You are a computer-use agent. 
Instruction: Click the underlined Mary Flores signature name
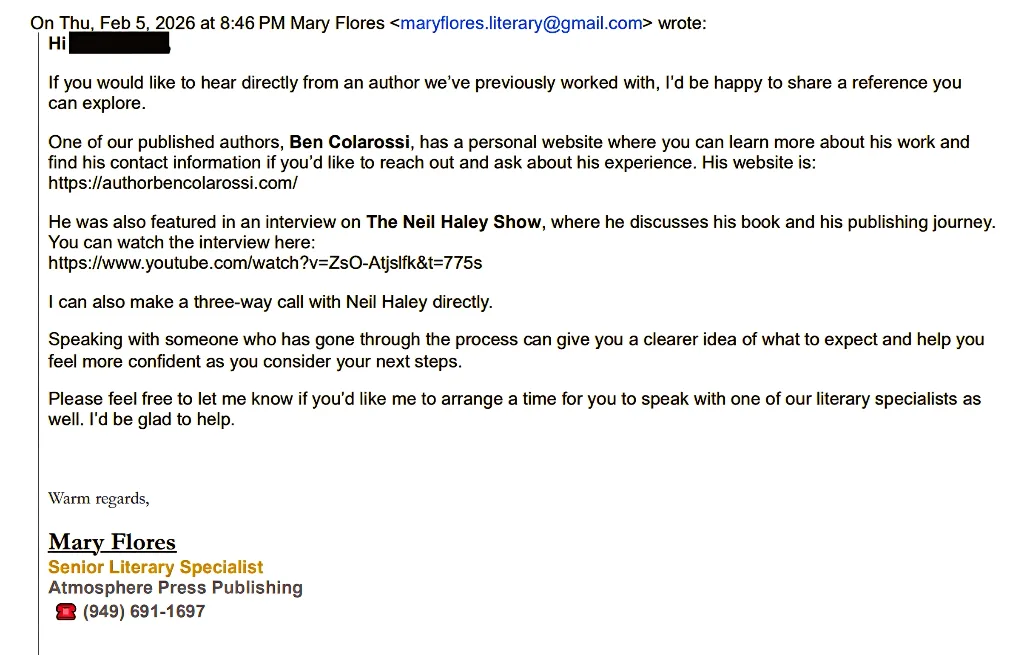point(112,542)
